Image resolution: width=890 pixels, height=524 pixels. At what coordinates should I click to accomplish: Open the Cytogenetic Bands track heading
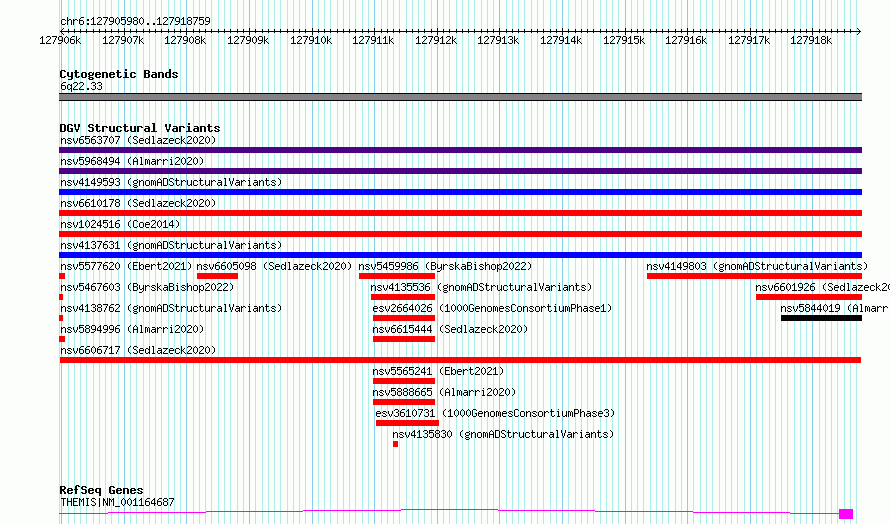point(119,74)
